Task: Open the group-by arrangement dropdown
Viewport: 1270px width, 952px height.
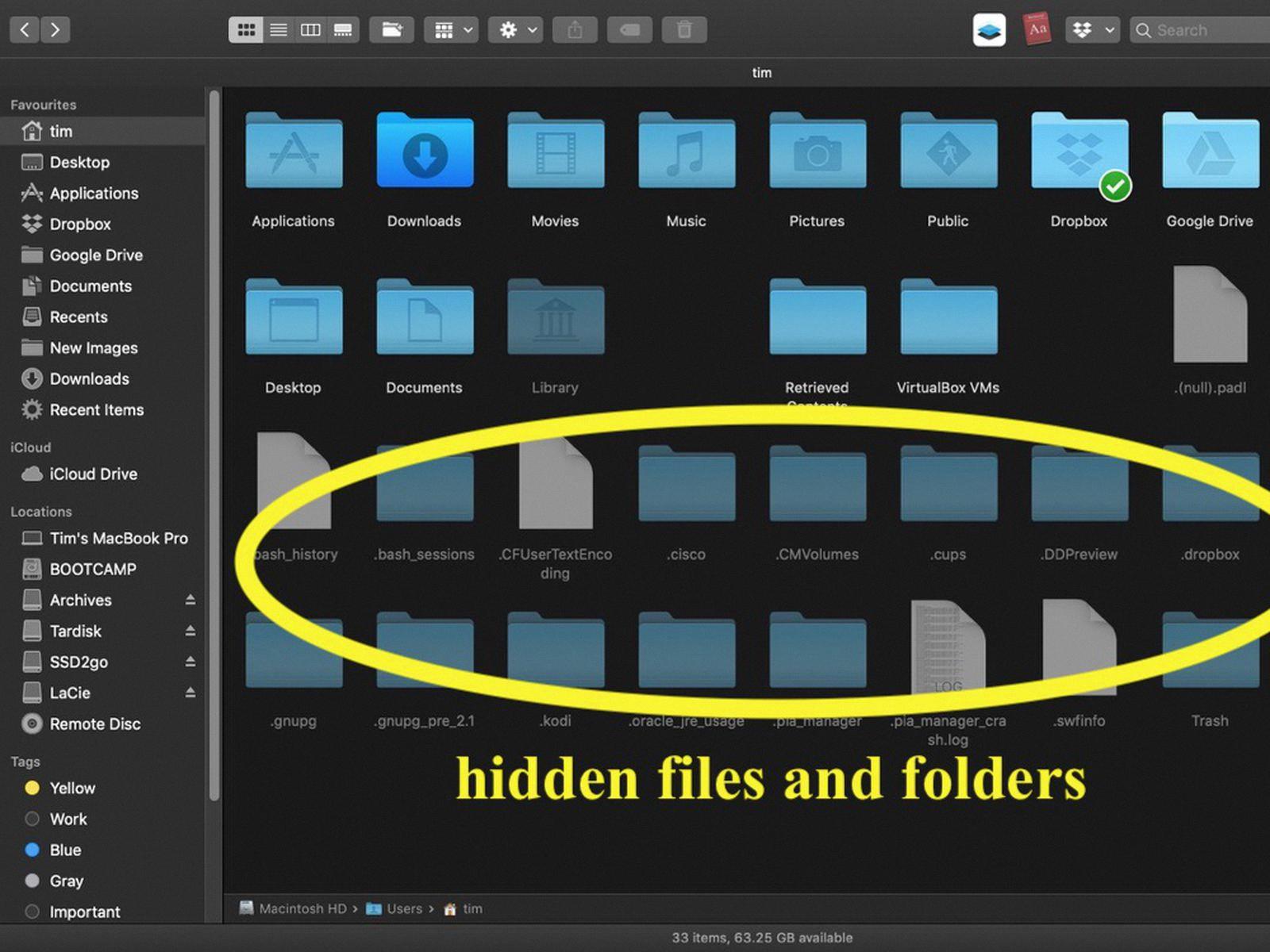Action: click(451, 30)
